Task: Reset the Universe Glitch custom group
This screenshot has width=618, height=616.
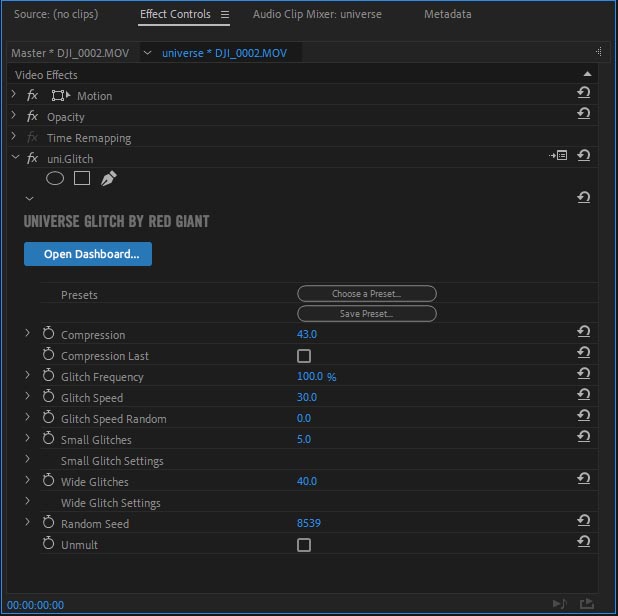Action: tap(583, 197)
